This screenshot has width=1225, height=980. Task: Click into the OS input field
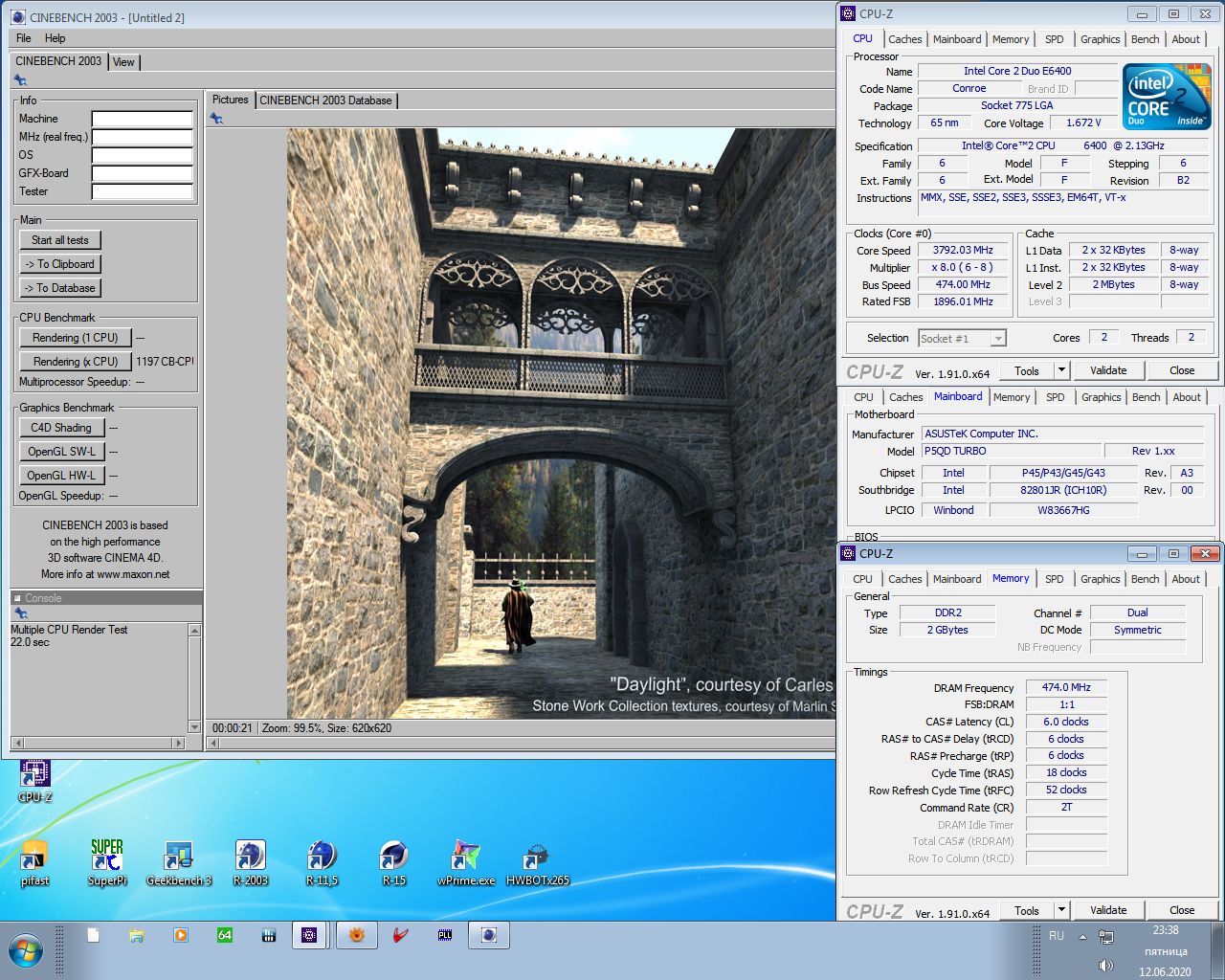click(x=143, y=155)
